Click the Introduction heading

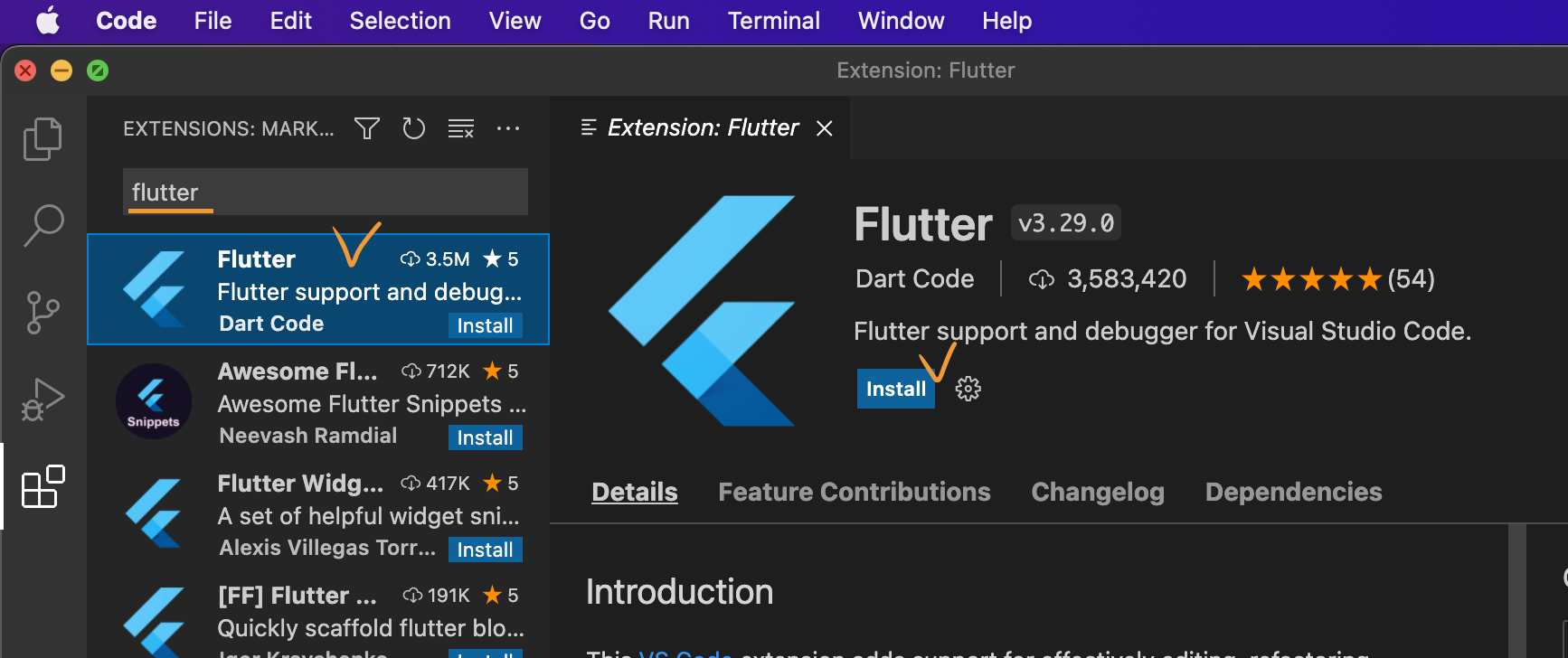(x=679, y=592)
